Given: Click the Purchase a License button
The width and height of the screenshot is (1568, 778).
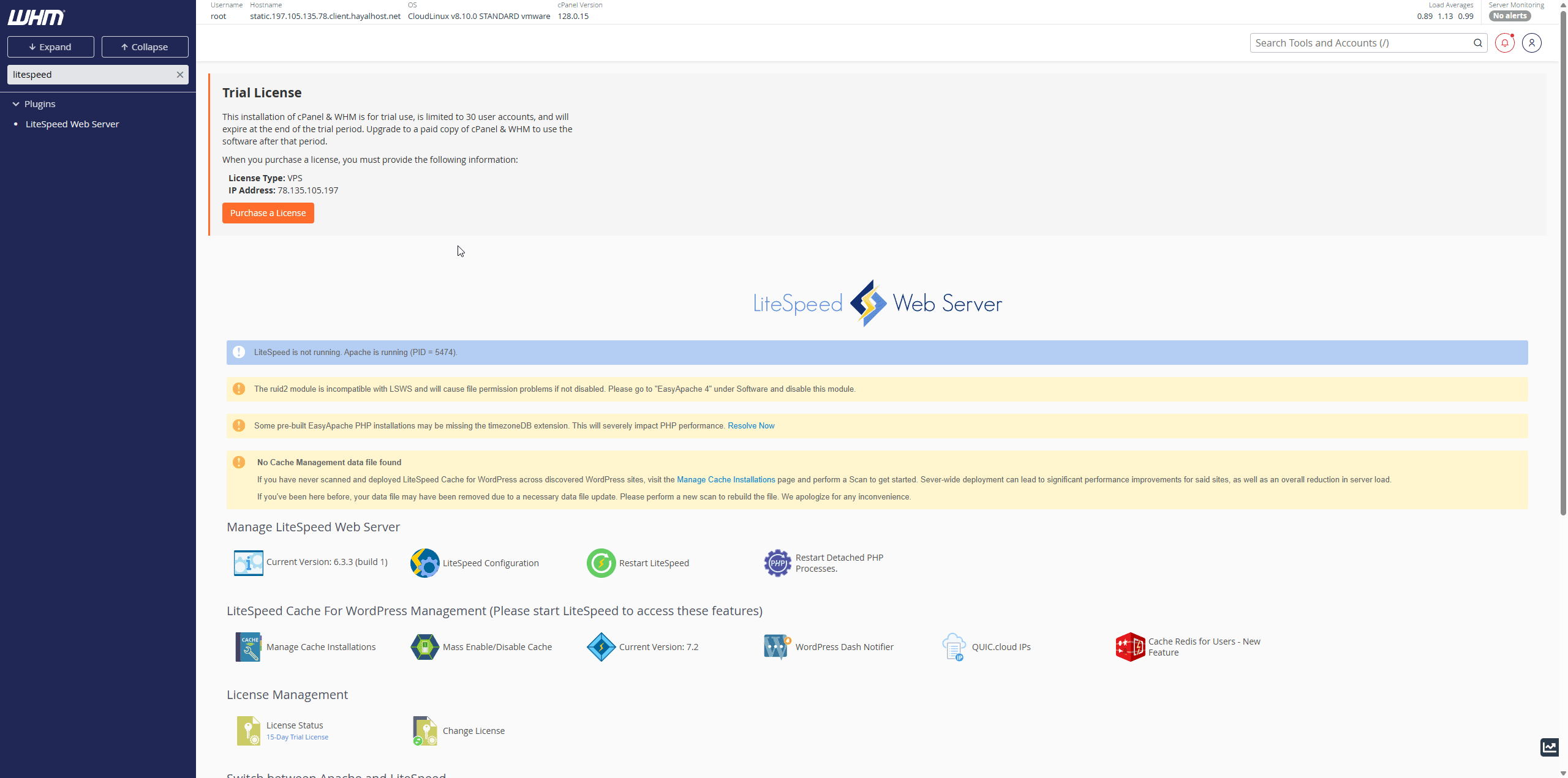Looking at the screenshot, I should pos(268,213).
